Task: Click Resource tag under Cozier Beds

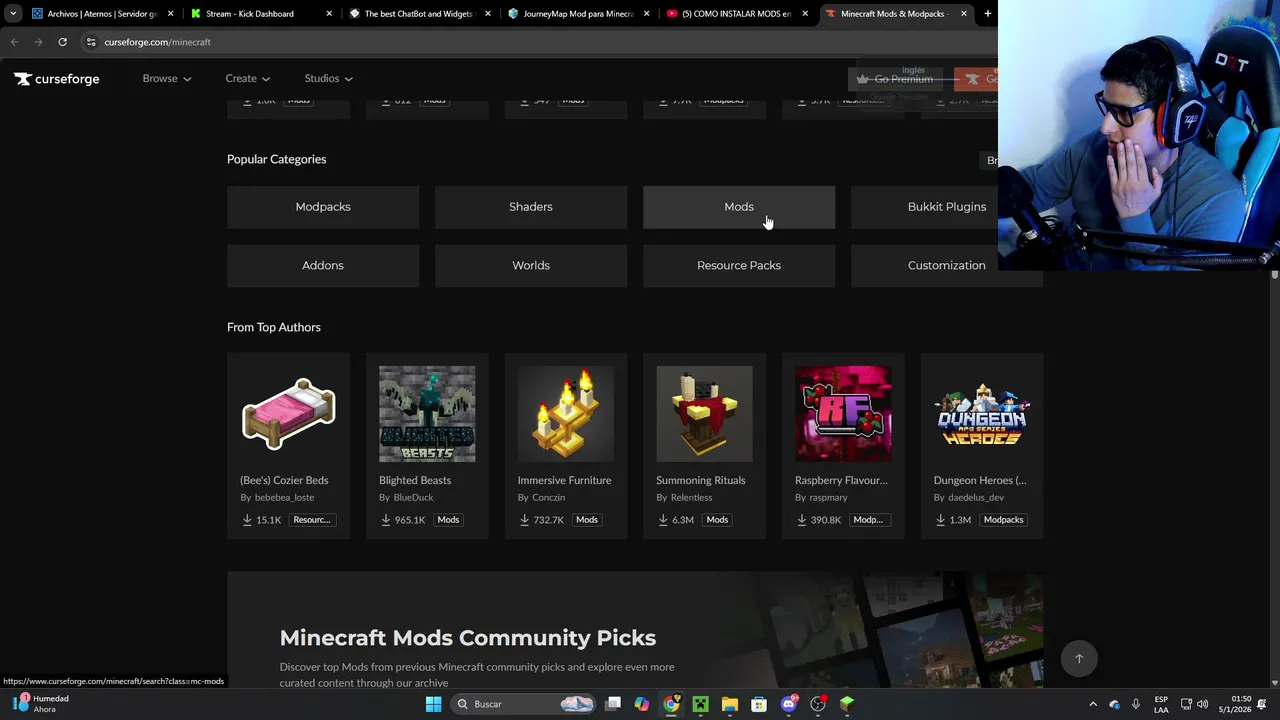Action: pos(311,520)
